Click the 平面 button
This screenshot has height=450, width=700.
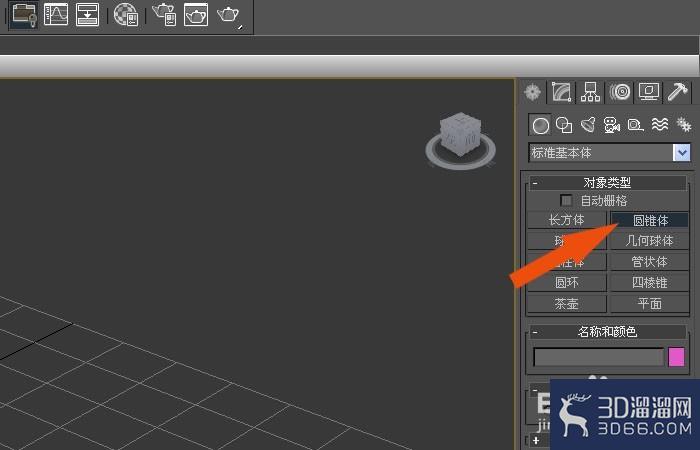point(650,304)
